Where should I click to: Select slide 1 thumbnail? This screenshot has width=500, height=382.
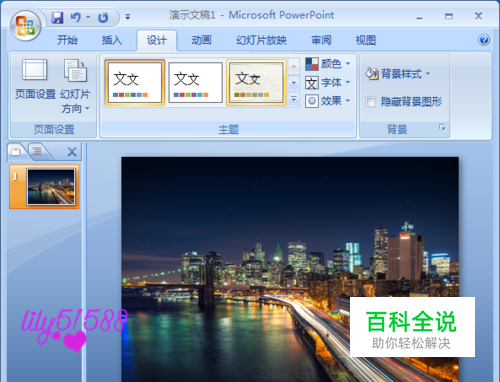51,187
